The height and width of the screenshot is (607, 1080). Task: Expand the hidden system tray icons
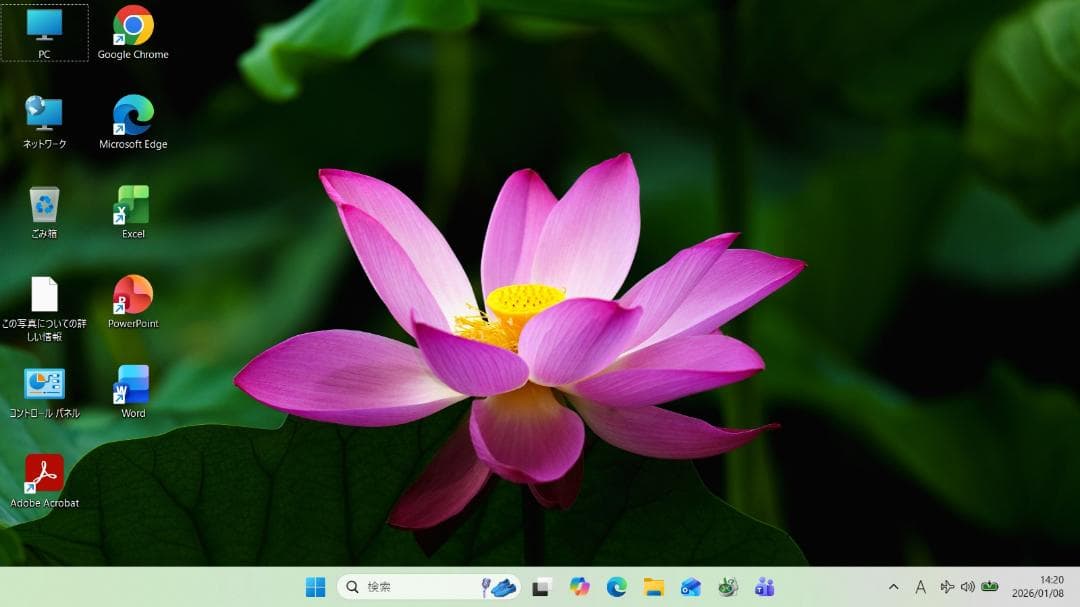894,588
